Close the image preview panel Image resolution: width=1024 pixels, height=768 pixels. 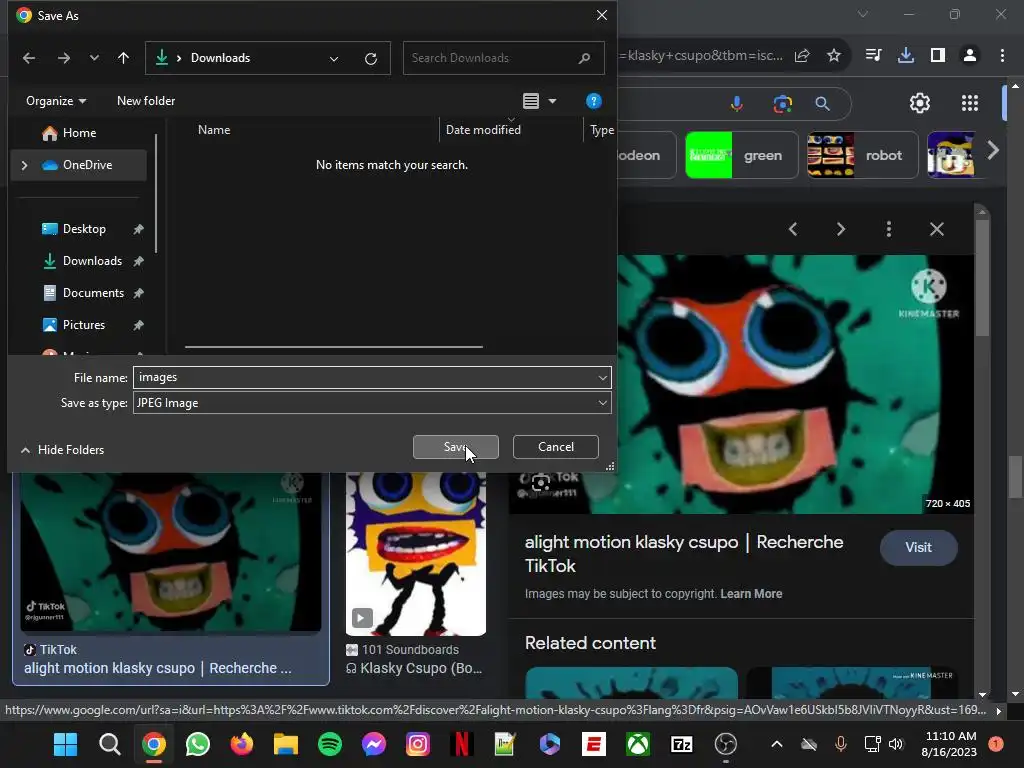pyautogui.click(x=936, y=229)
